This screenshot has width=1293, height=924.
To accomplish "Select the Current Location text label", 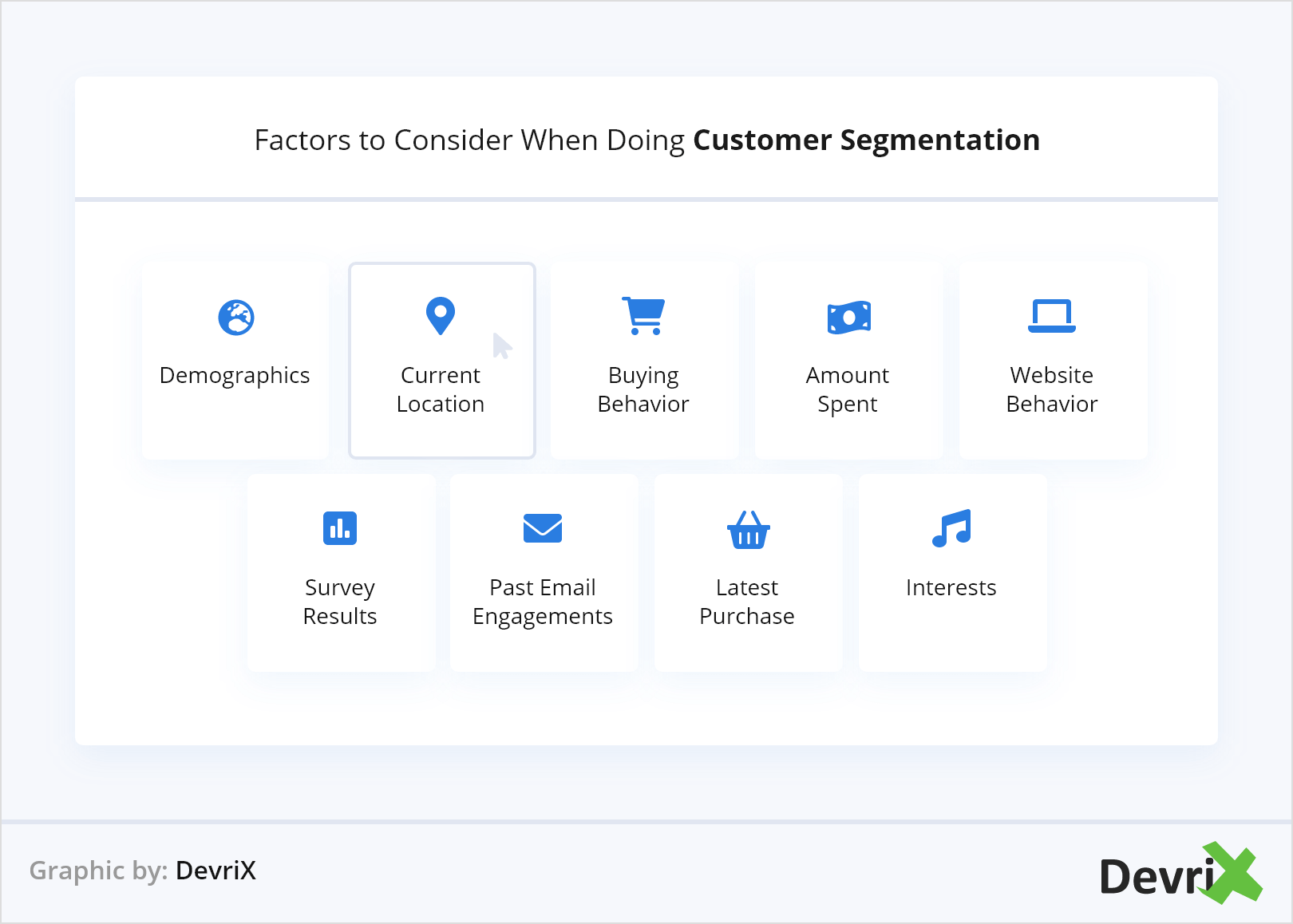I will [441, 389].
